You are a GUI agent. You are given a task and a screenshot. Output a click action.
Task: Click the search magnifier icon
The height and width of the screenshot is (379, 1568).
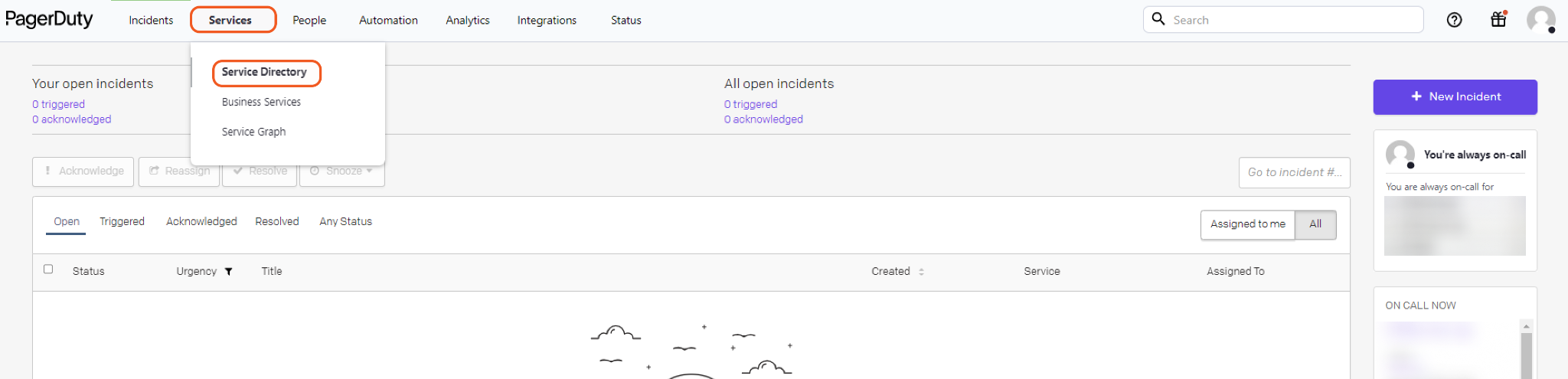pos(1158,18)
